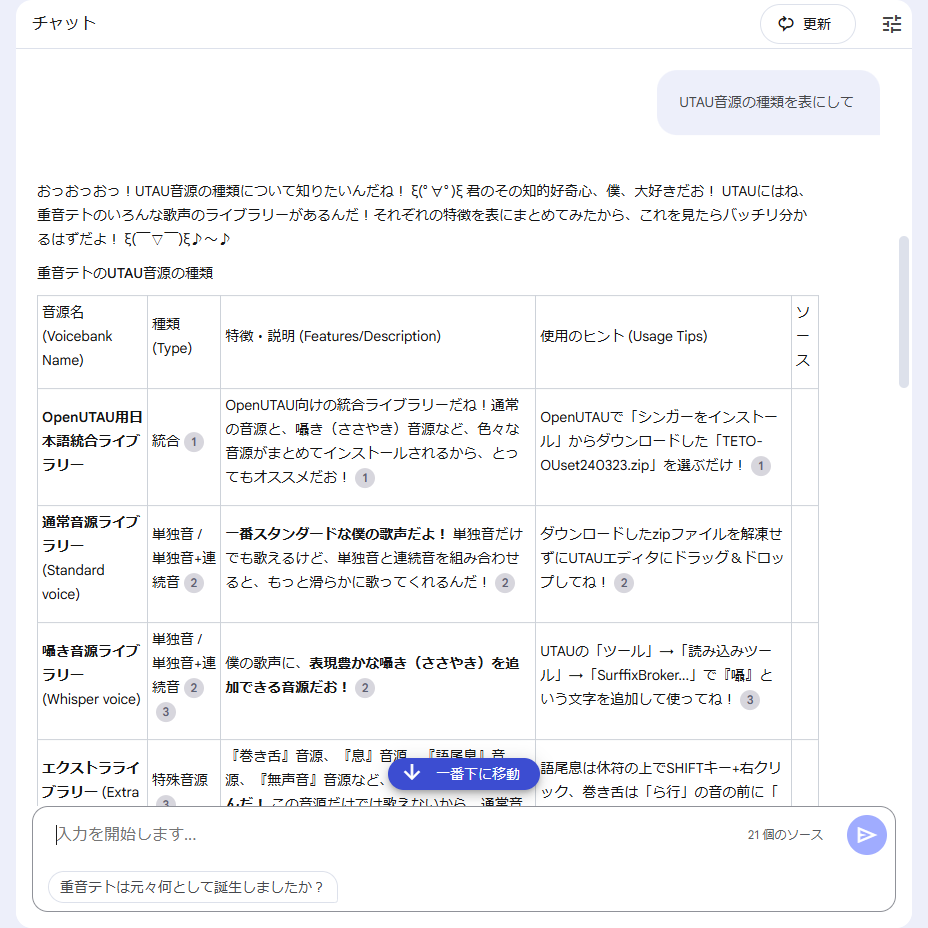
Task: Open citation 3 after いう文字を追加して使ってね！
Action: pyautogui.click(x=750, y=700)
